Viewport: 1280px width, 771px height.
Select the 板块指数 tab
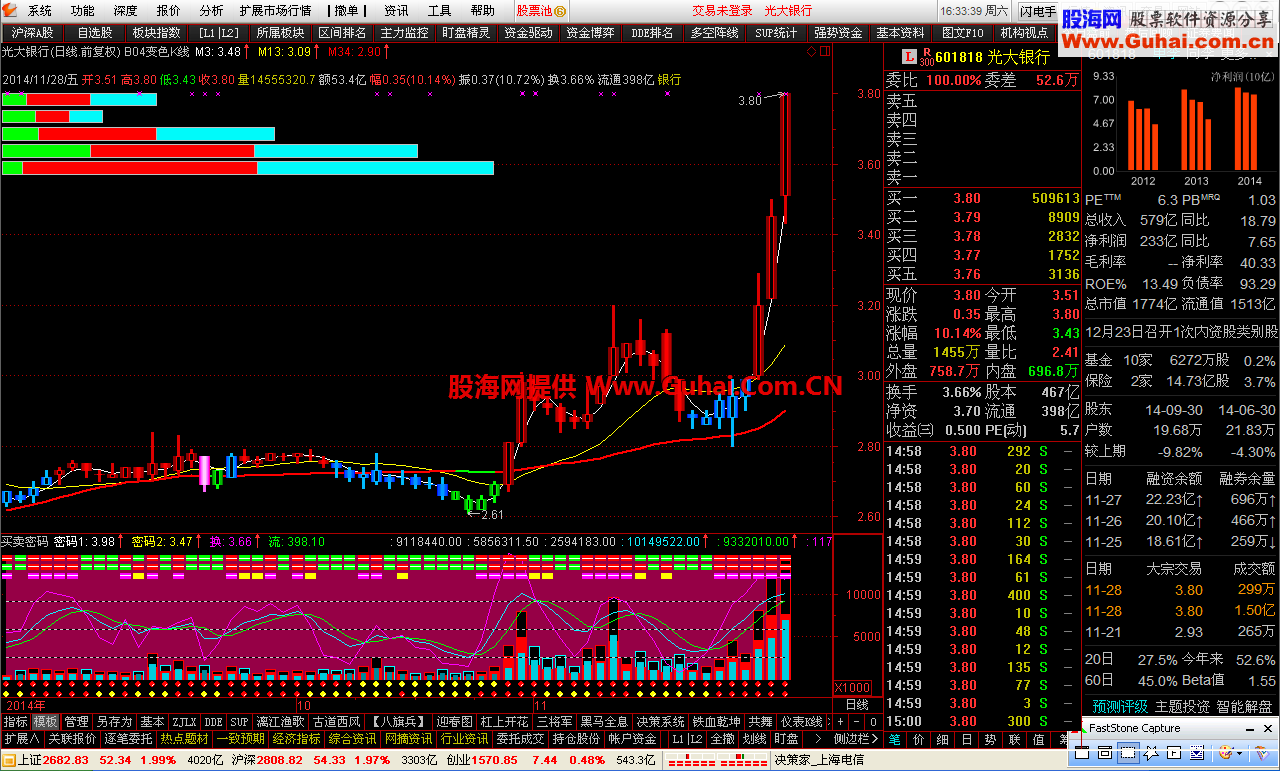tap(156, 33)
